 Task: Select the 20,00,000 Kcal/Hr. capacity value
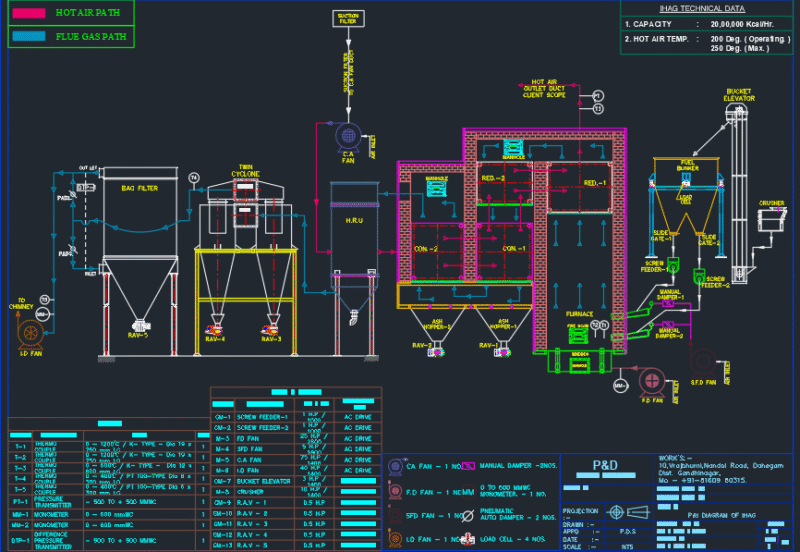[x=742, y=24]
